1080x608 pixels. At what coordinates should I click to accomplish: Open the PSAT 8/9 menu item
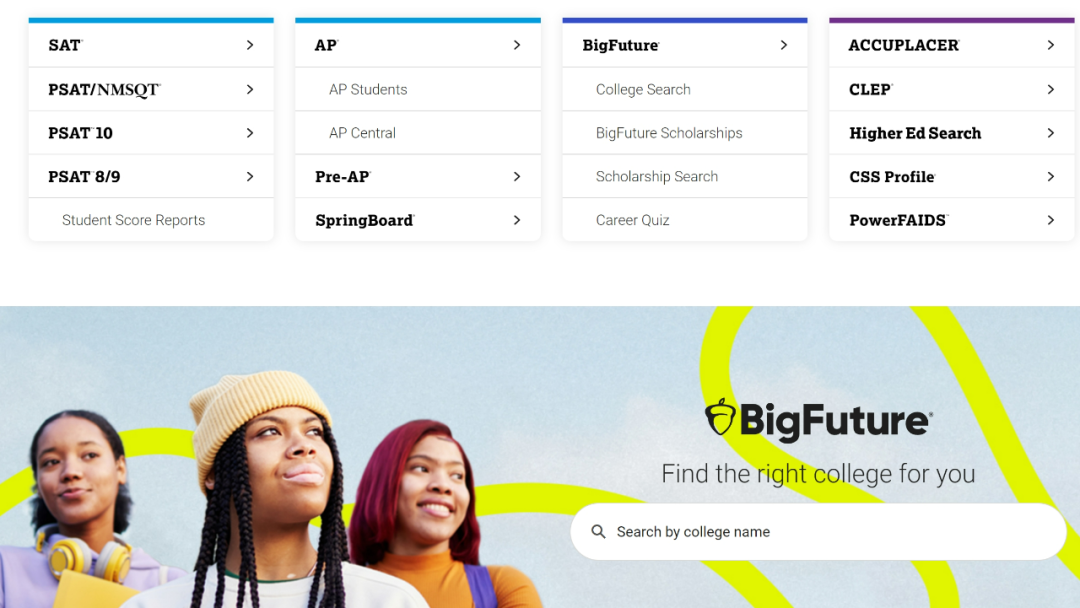pos(151,177)
